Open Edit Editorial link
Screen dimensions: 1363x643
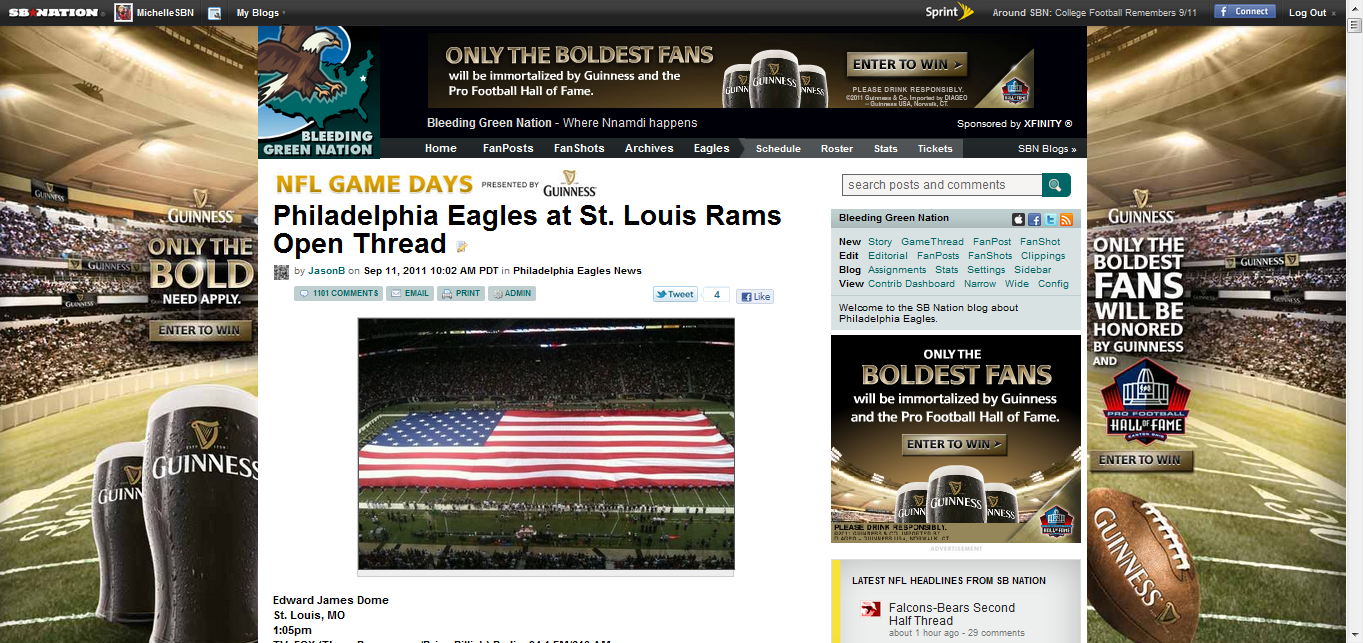pos(888,256)
